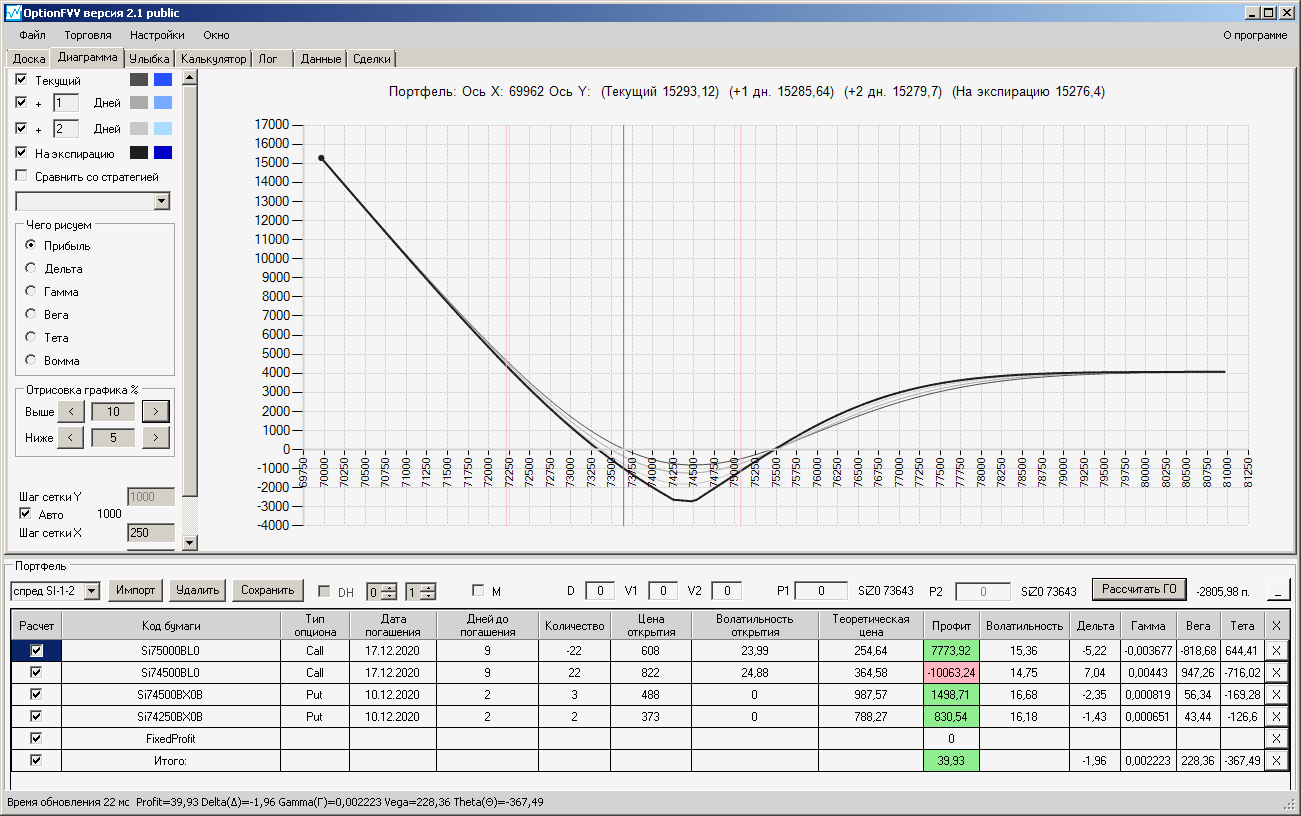Remove the Si74500BL0 Call row via X
This screenshot has height=816, width=1301.
1276,673
